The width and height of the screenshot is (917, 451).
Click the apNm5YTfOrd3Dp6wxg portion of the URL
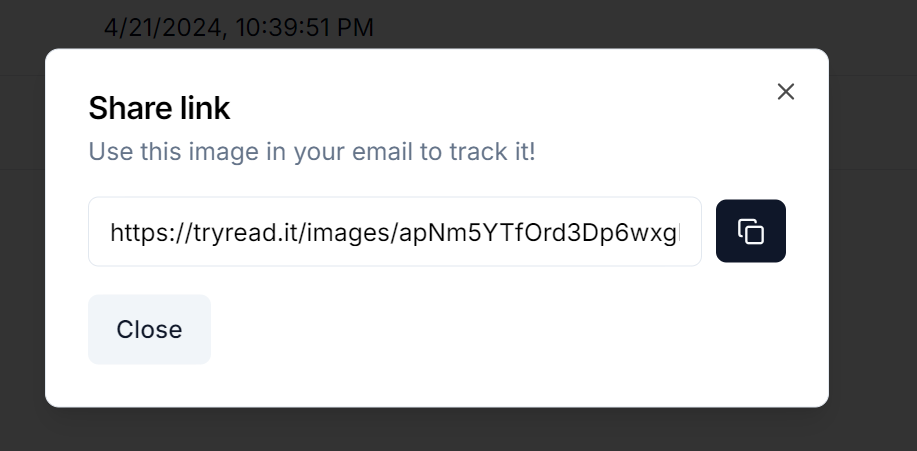538,233
